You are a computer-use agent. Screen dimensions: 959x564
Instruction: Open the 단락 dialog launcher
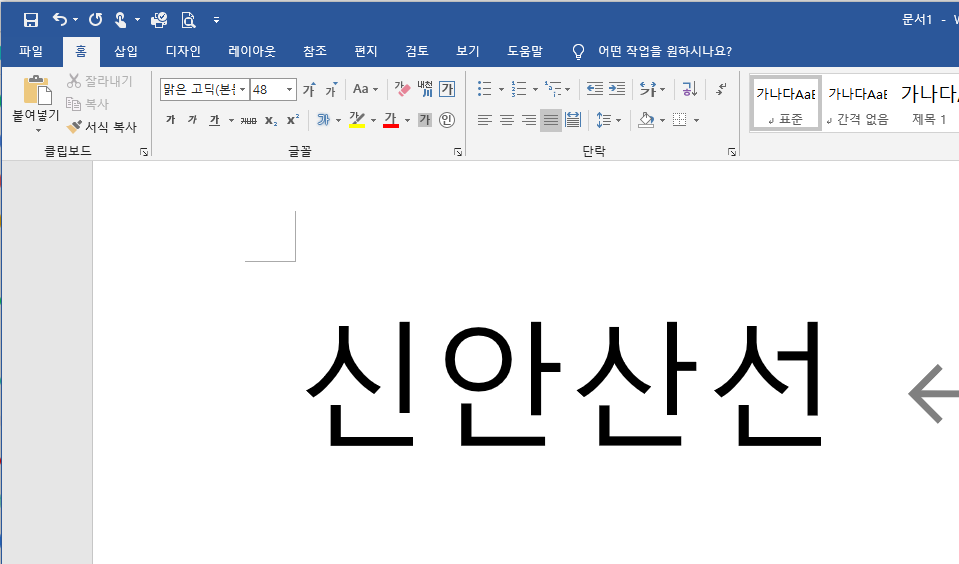click(732, 152)
